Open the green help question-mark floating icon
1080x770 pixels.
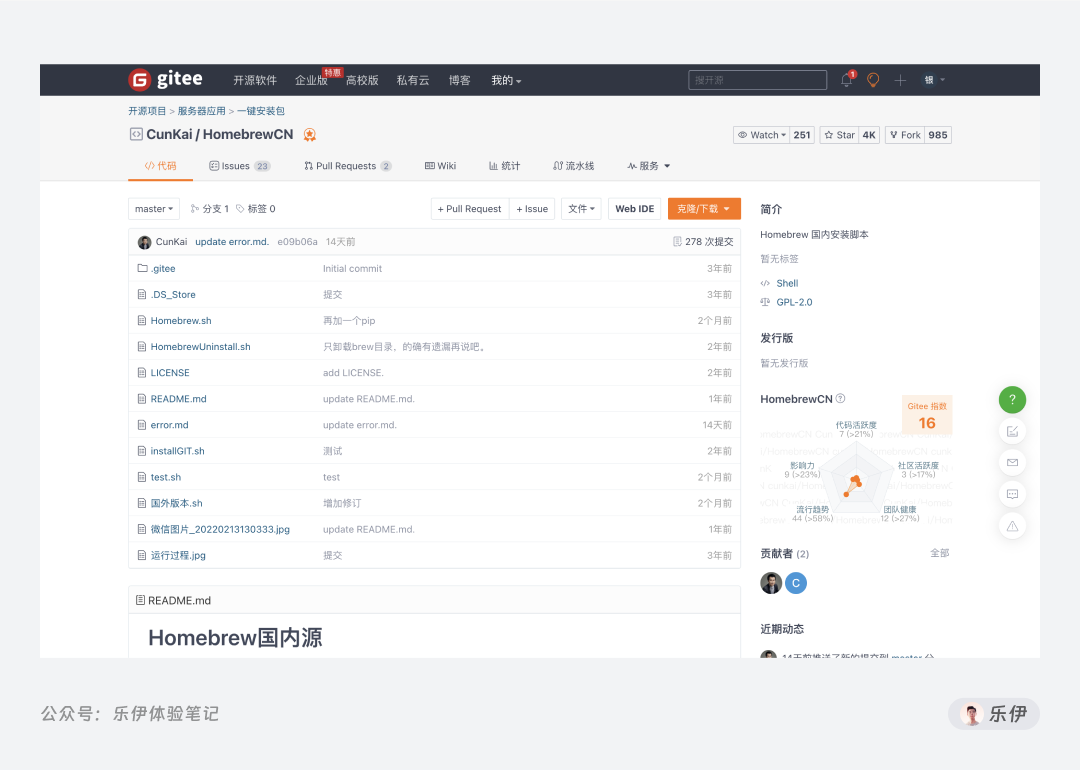(x=1012, y=399)
